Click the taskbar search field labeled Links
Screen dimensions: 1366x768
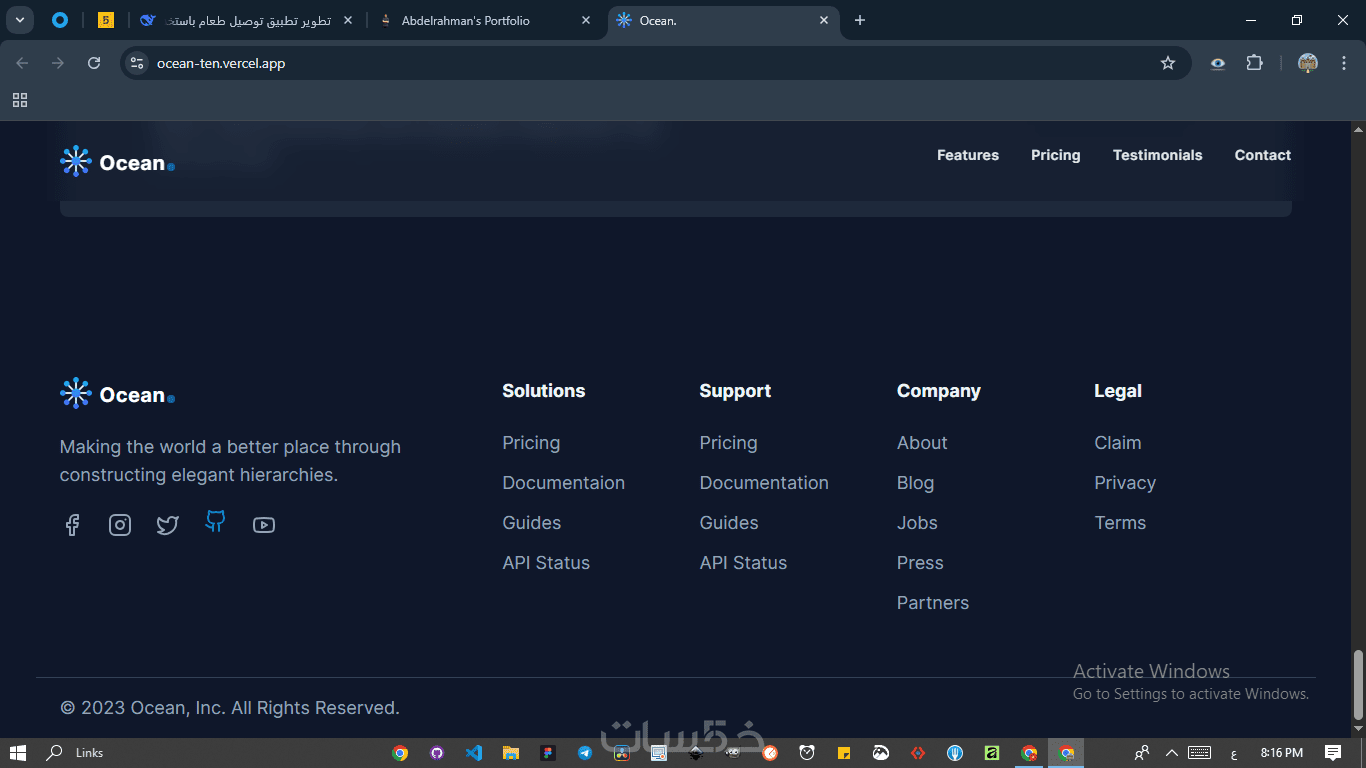coord(90,753)
